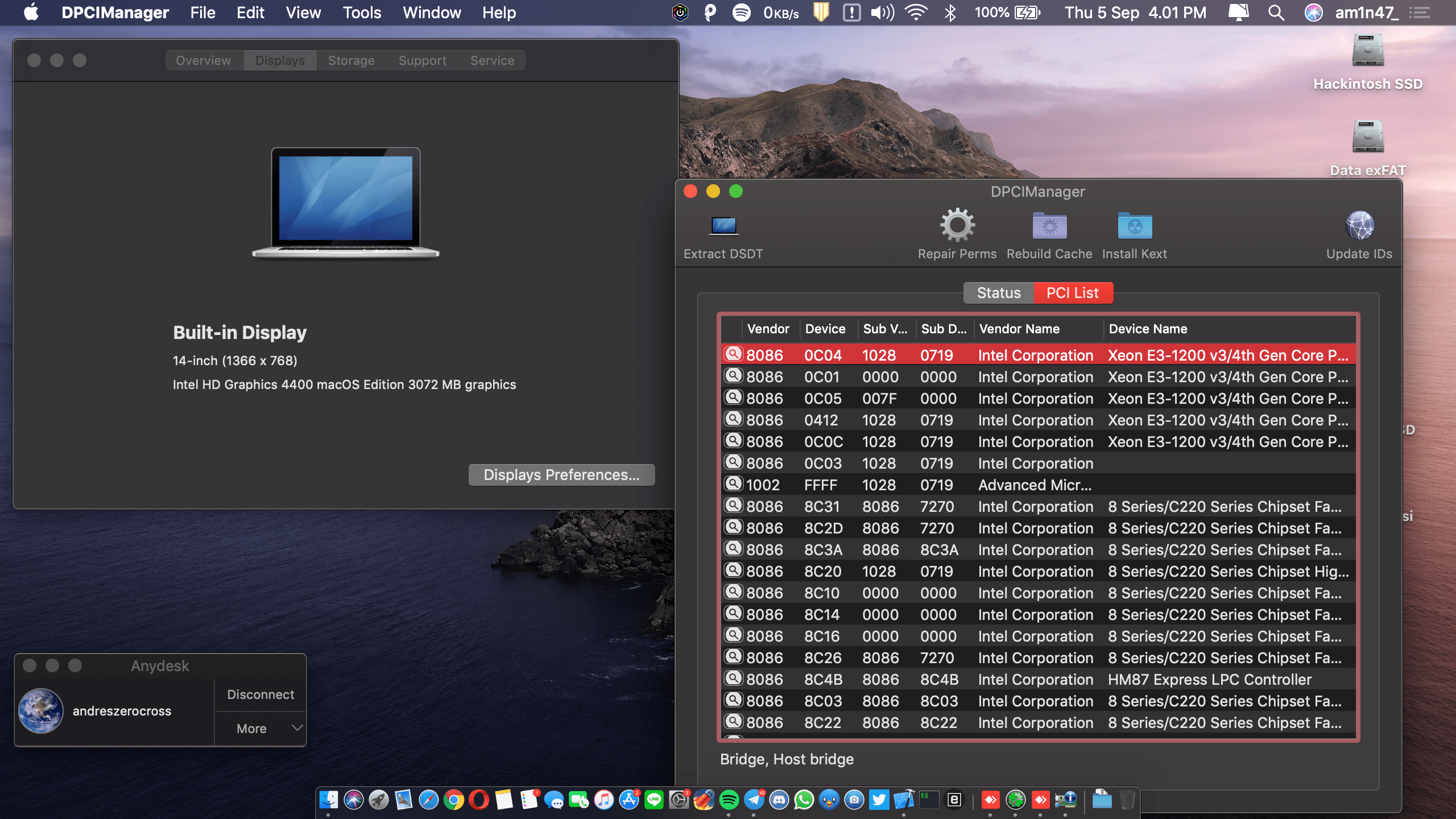Image resolution: width=1456 pixels, height=819 pixels.
Task: Click the Spotify icon in the Dock
Action: tap(729, 800)
